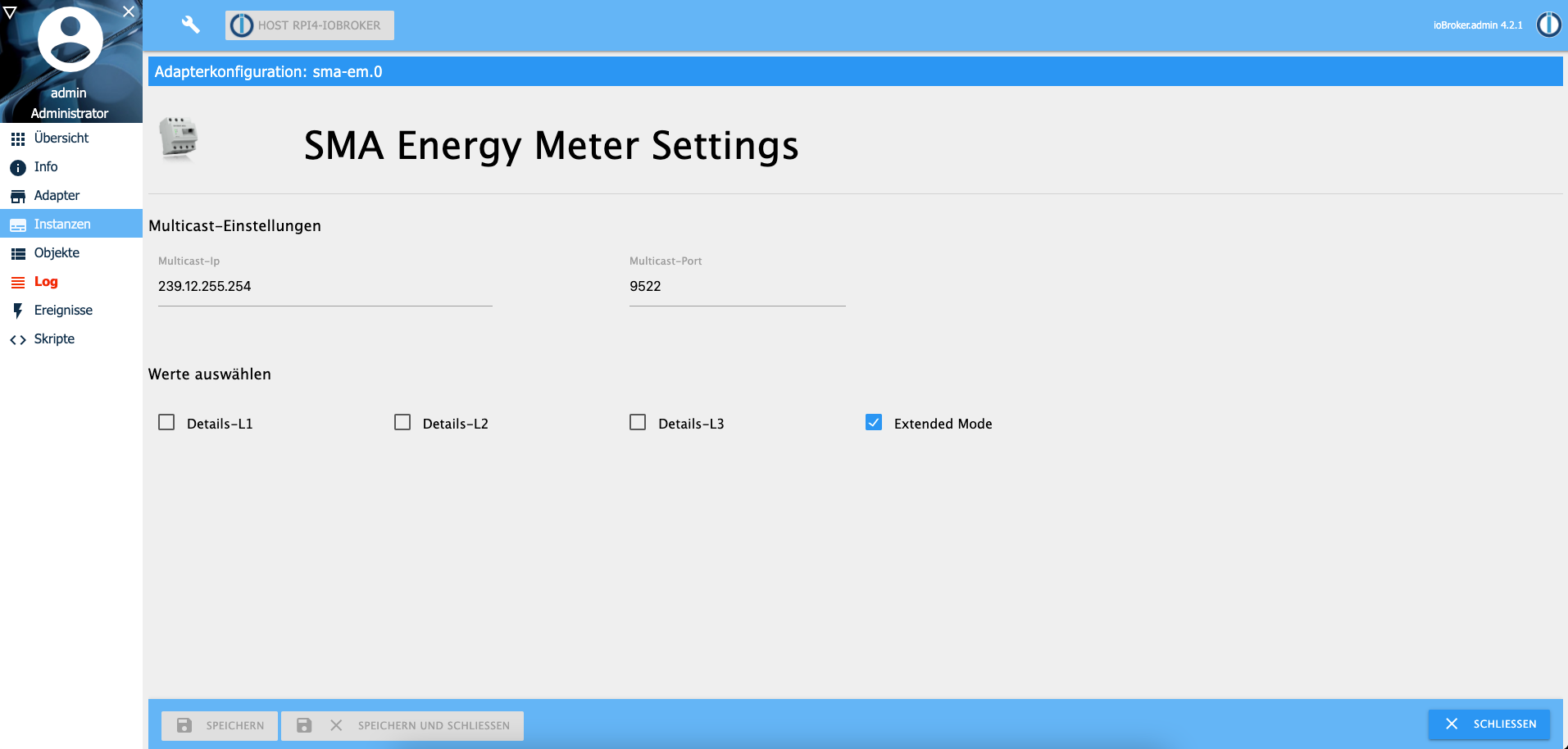The width and height of the screenshot is (1568, 749).
Task: Click the X icon in Schliessen button
Action: 1452,724
